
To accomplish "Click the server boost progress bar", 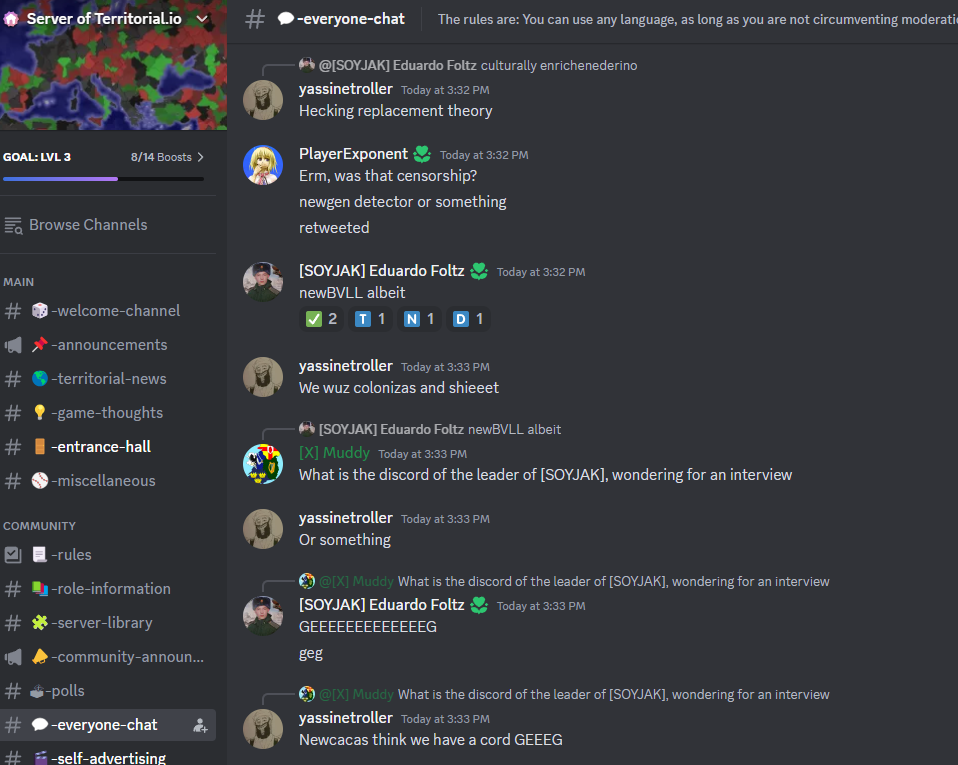I will (103, 179).
